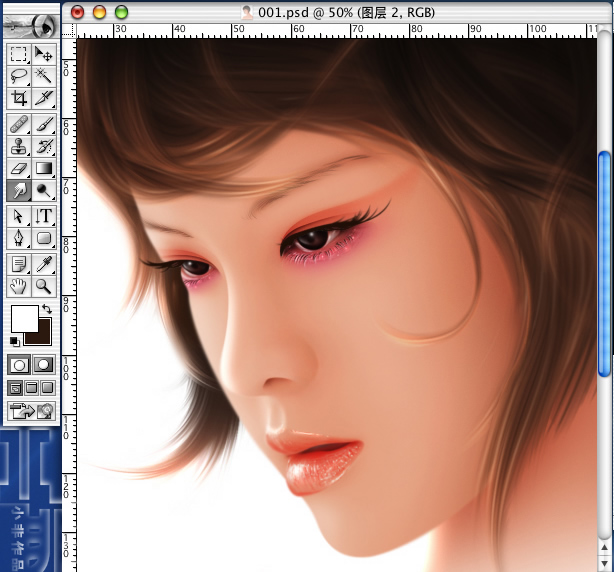Select the Dodge tool
The height and width of the screenshot is (572, 614).
43,191
